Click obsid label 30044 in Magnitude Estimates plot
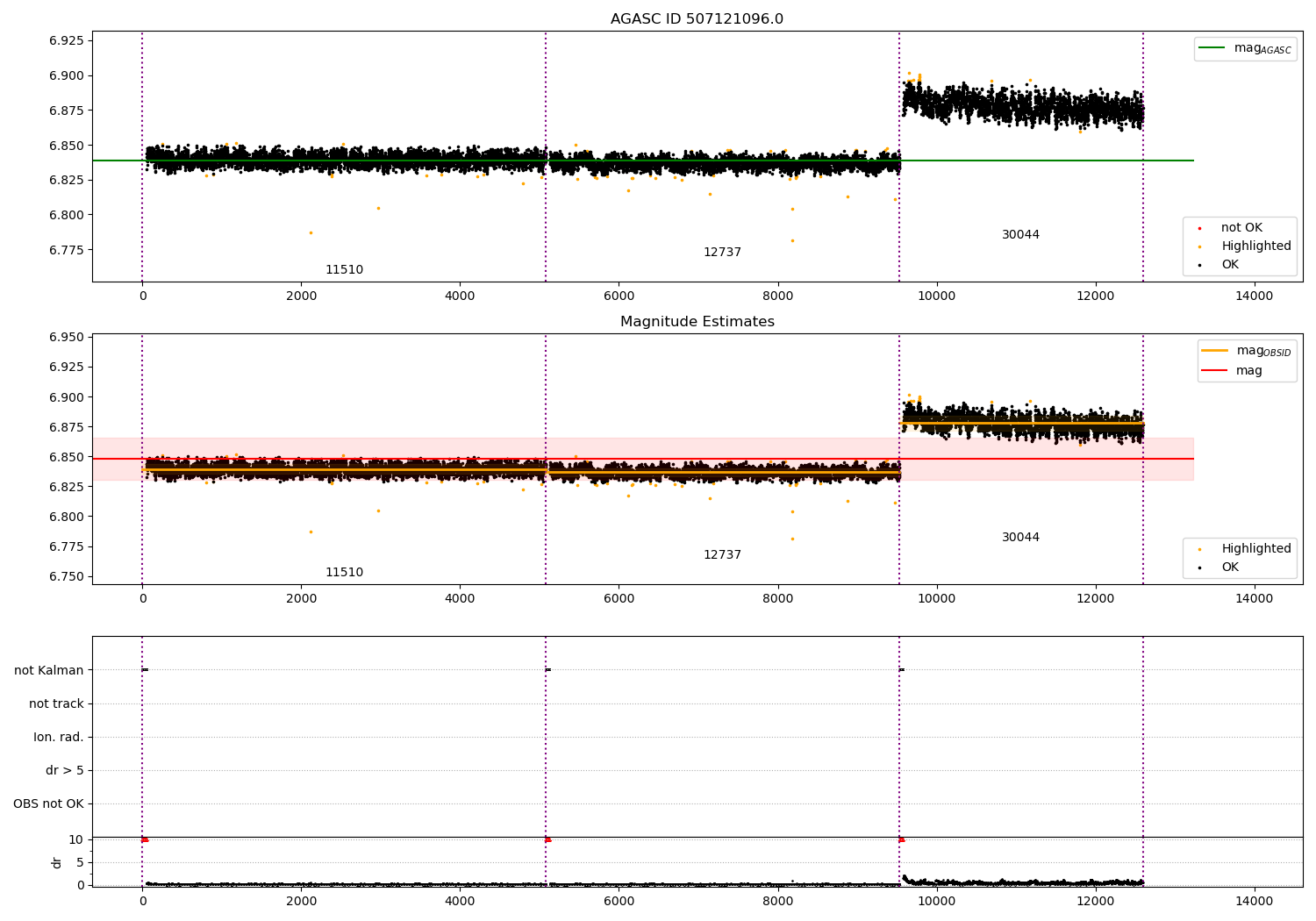Image resolution: width=1316 pixels, height=921 pixels. [x=1020, y=538]
